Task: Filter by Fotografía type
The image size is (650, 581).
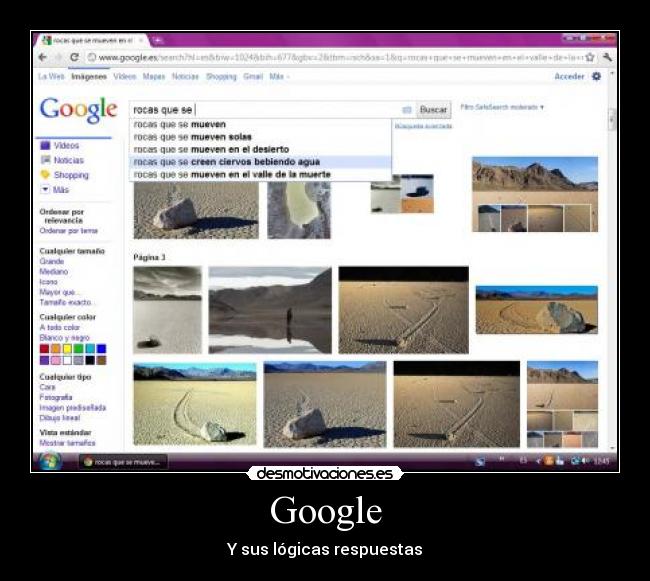Action: pos(56,397)
